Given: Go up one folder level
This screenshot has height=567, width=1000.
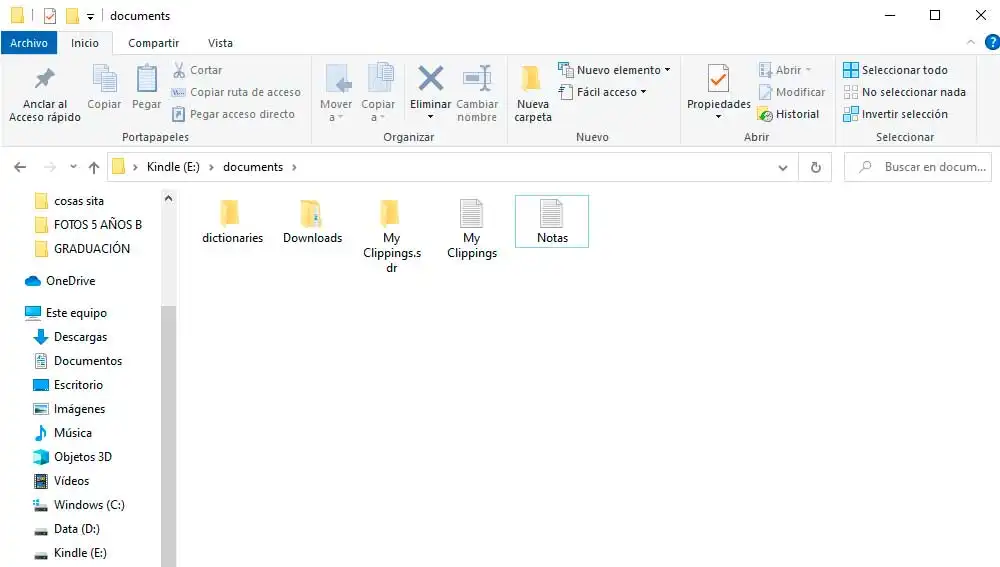Looking at the screenshot, I should pyautogui.click(x=94, y=167).
